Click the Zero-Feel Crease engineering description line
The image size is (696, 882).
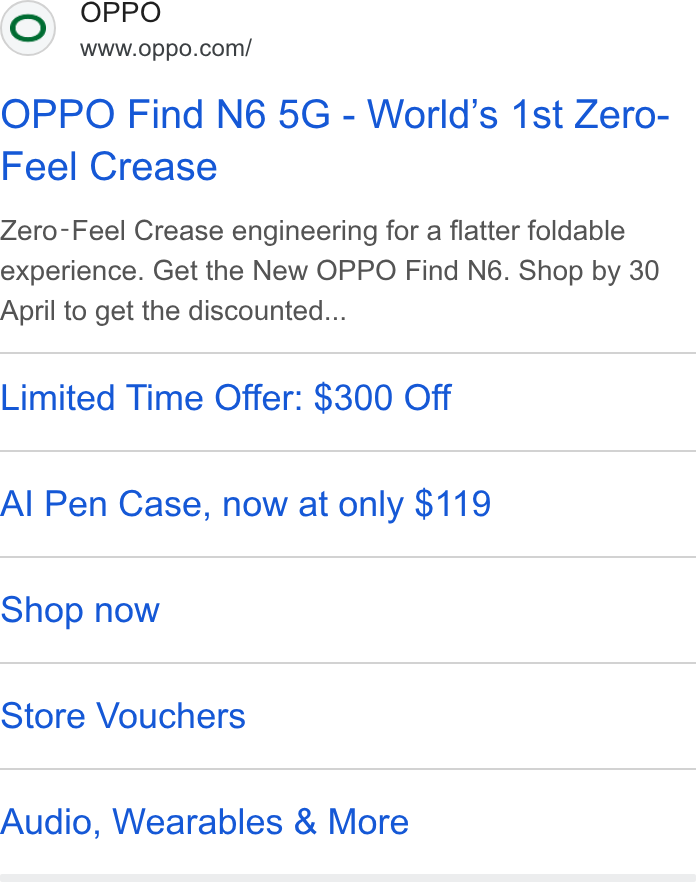pyautogui.click(x=312, y=231)
